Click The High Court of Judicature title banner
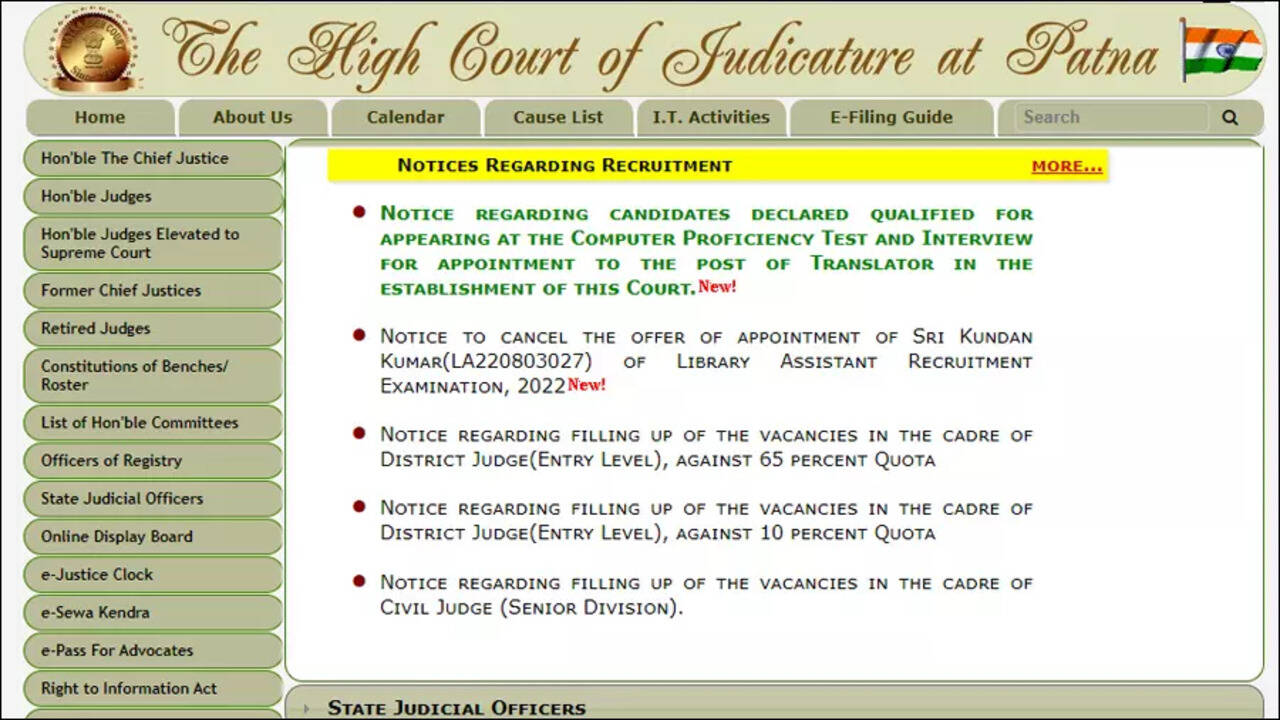Viewport: 1280px width, 720px height. (659, 52)
